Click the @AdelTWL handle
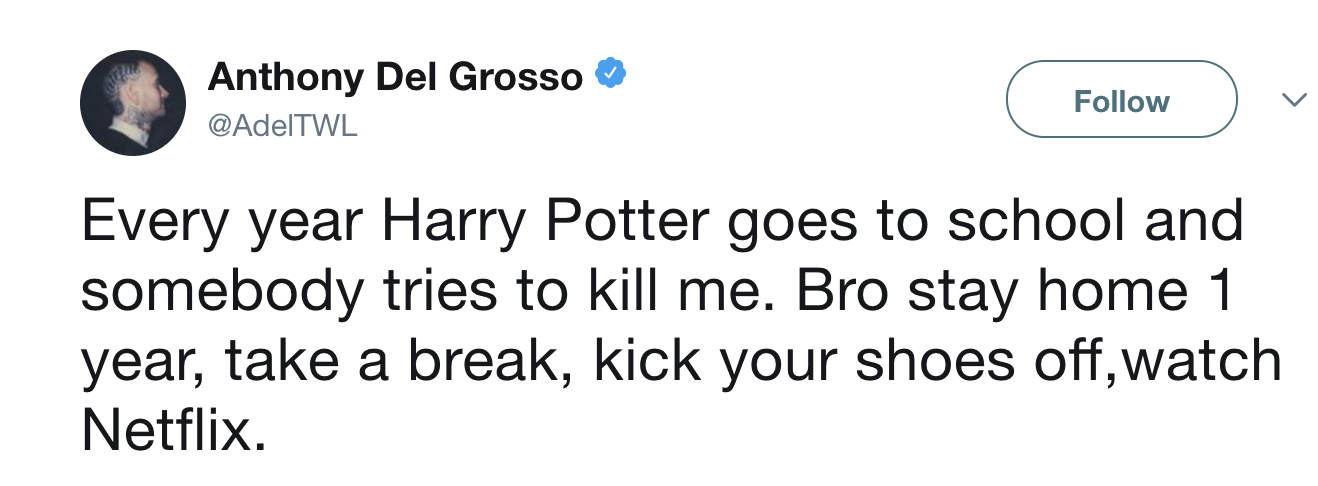1318x486 pixels. pos(281,127)
